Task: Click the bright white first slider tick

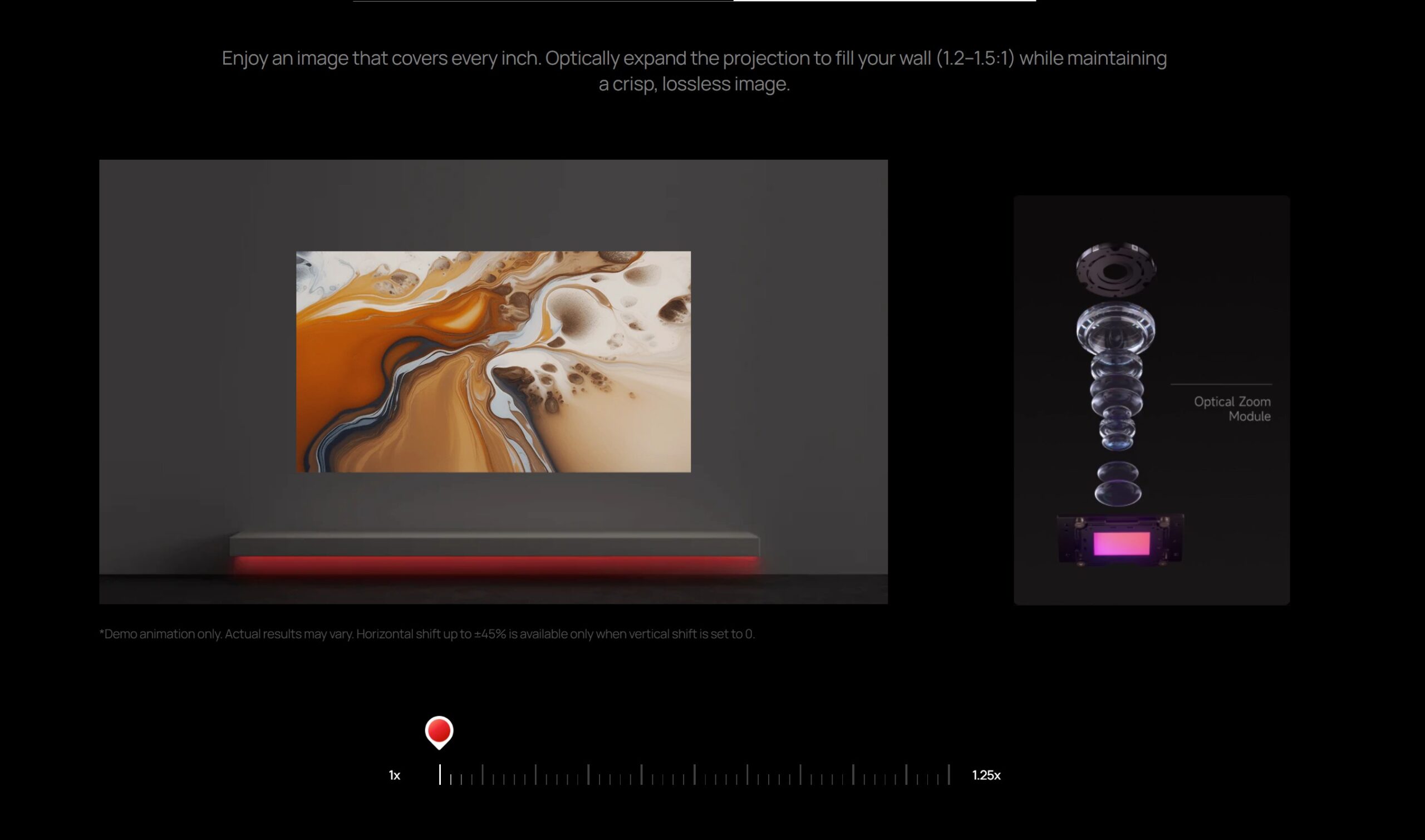Action: coord(440,774)
